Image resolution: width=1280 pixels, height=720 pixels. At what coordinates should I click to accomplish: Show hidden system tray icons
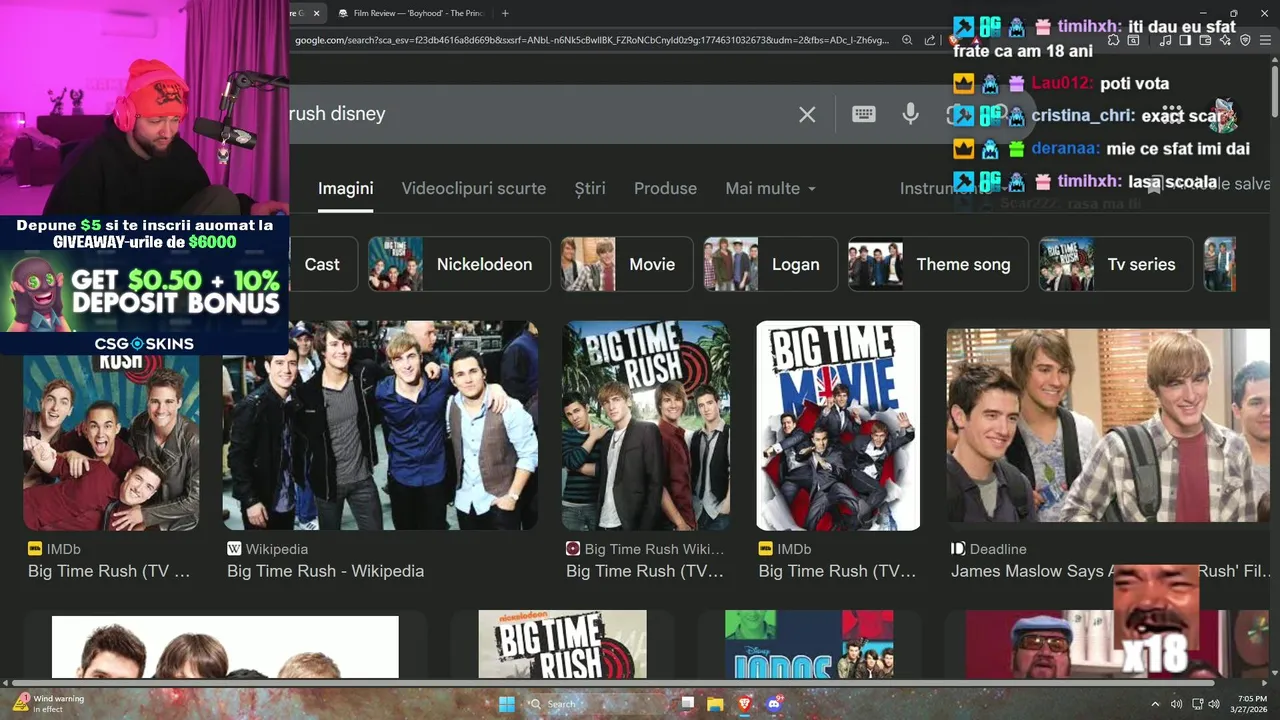coord(1156,704)
